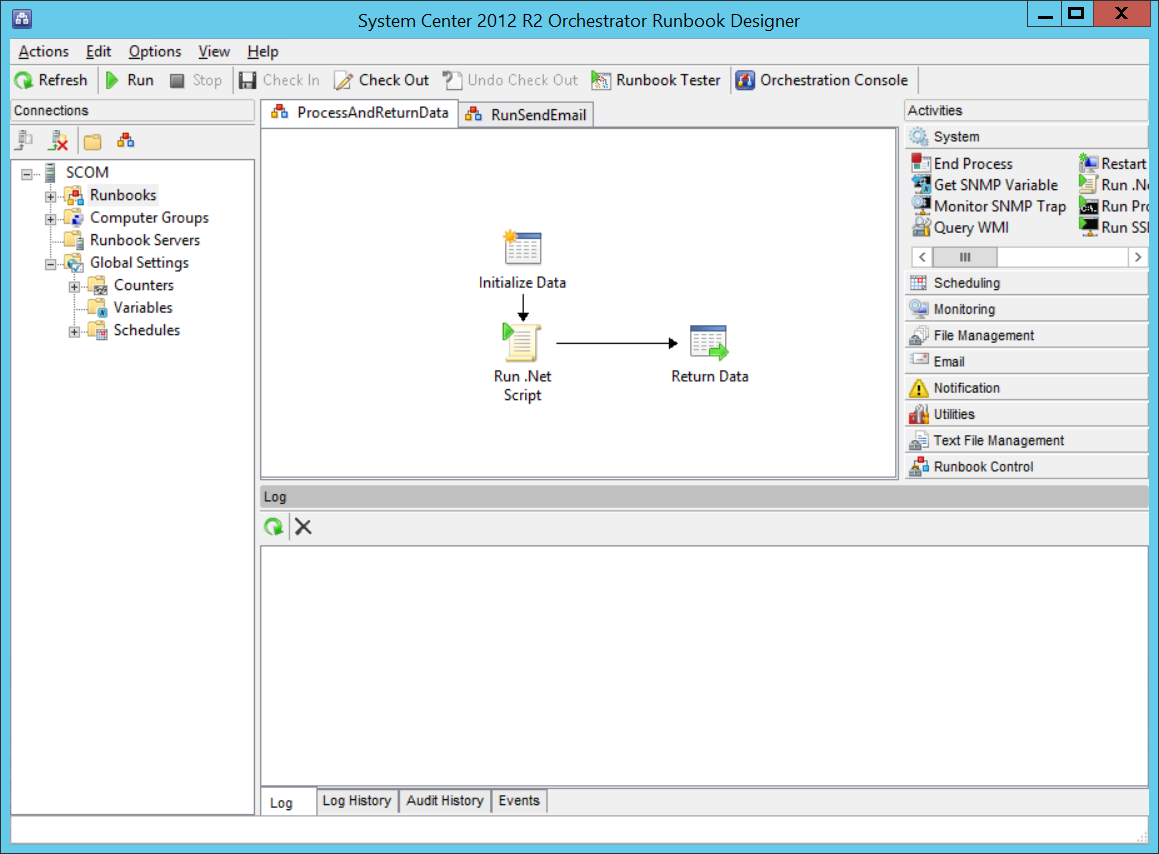Click the activities scrollbar right arrow
The width and height of the screenshot is (1159, 854).
tap(1138, 257)
